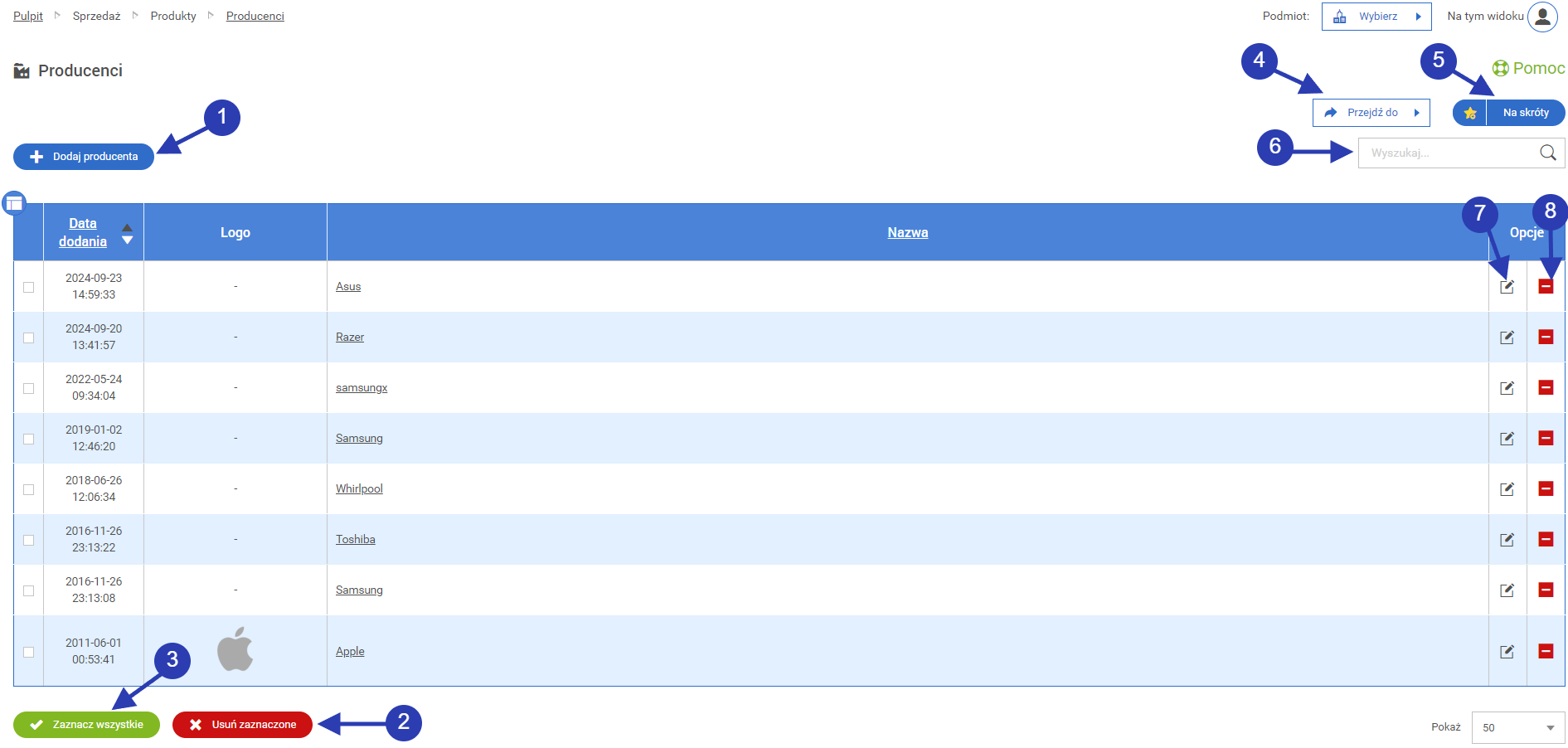Click the star icon on Na skróty
1568x748 pixels.
(1470, 113)
